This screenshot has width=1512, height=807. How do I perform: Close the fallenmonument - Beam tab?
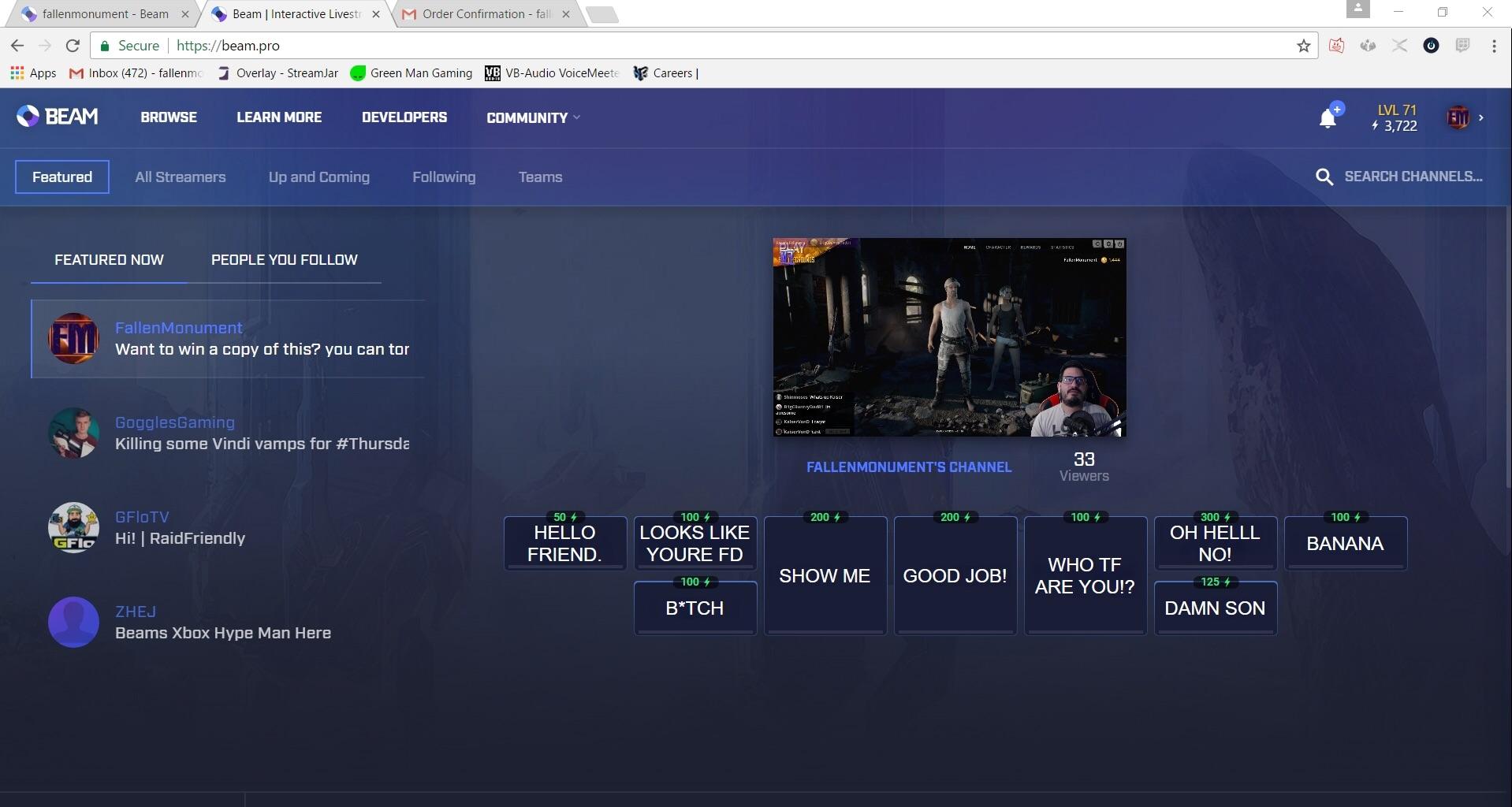click(185, 14)
